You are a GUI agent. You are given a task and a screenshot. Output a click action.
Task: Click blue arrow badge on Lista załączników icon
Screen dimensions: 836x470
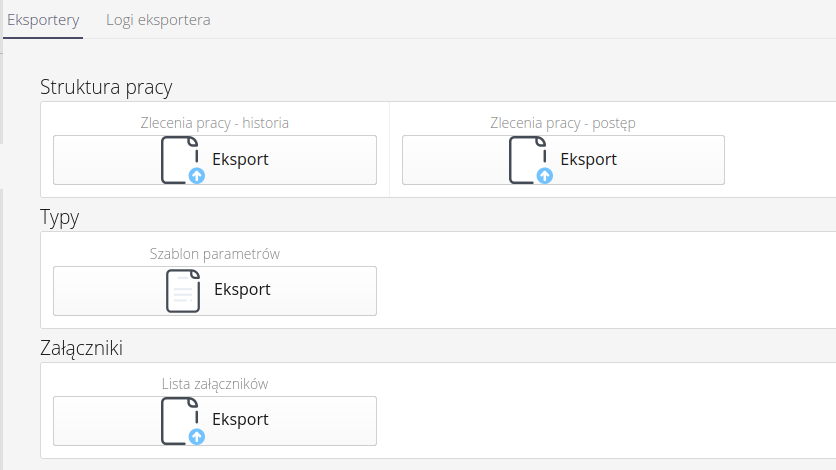click(x=197, y=437)
